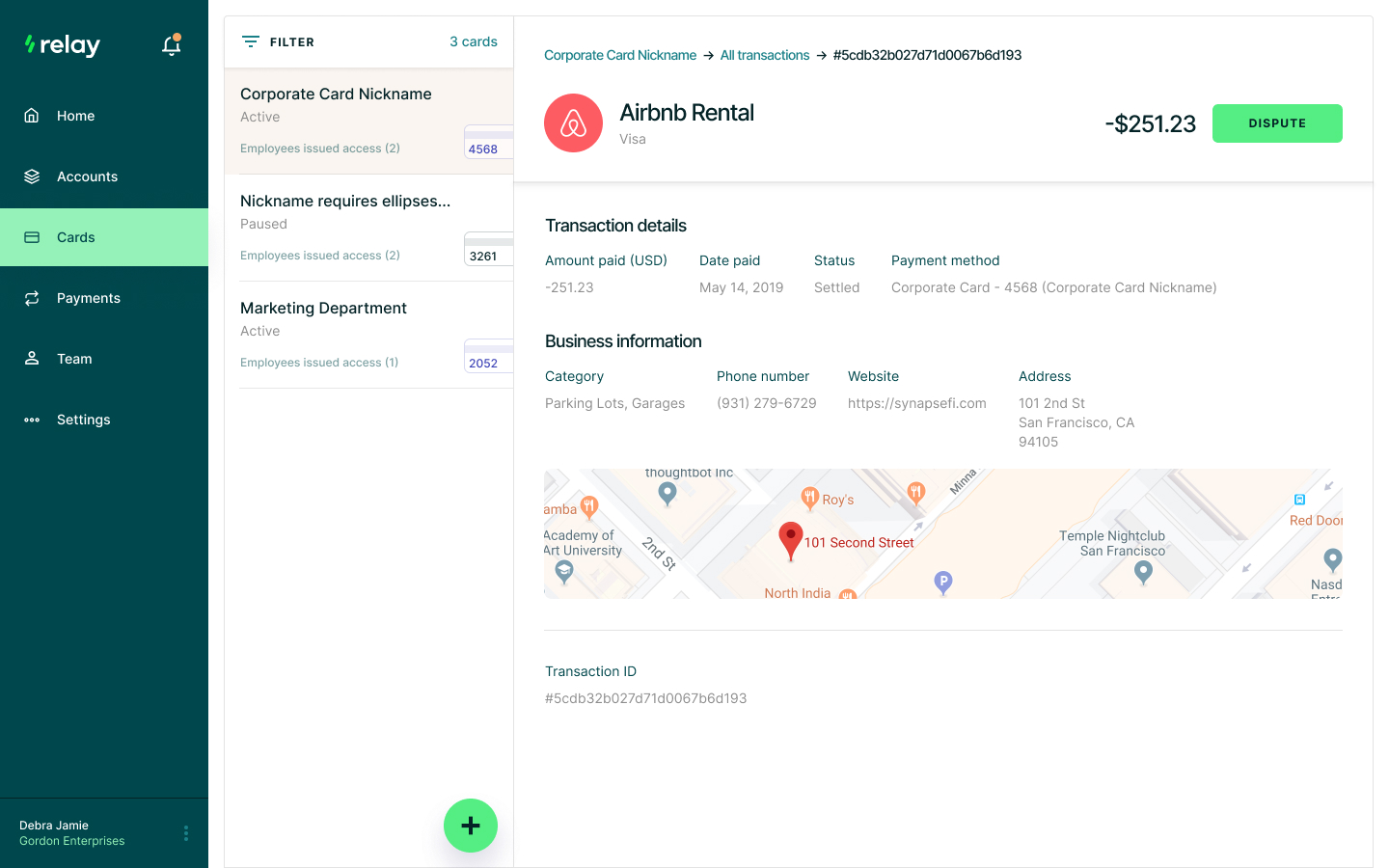Select Cards in navigation
This screenshot has height=868, width=1389.
click(104, 237)
